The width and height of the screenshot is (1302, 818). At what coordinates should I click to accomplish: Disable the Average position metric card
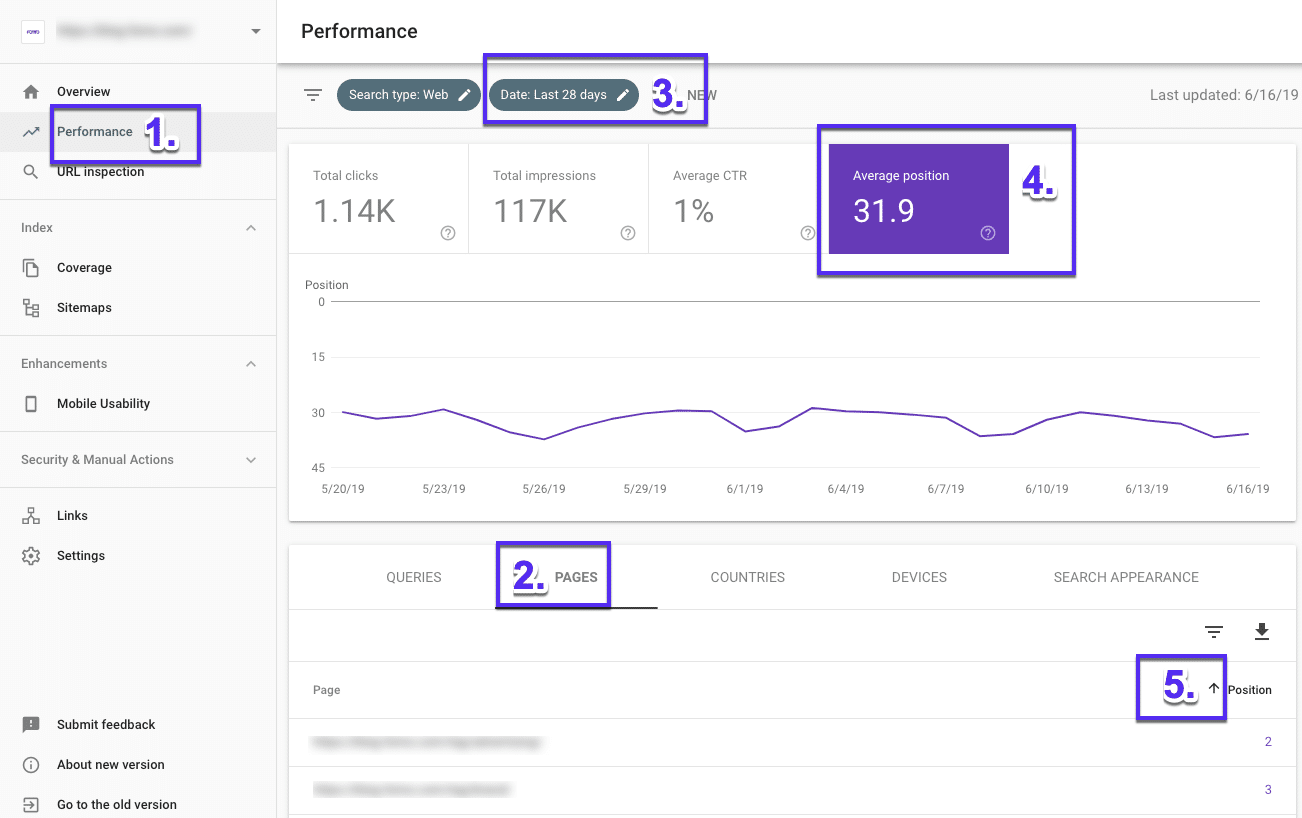click(917, 198)
